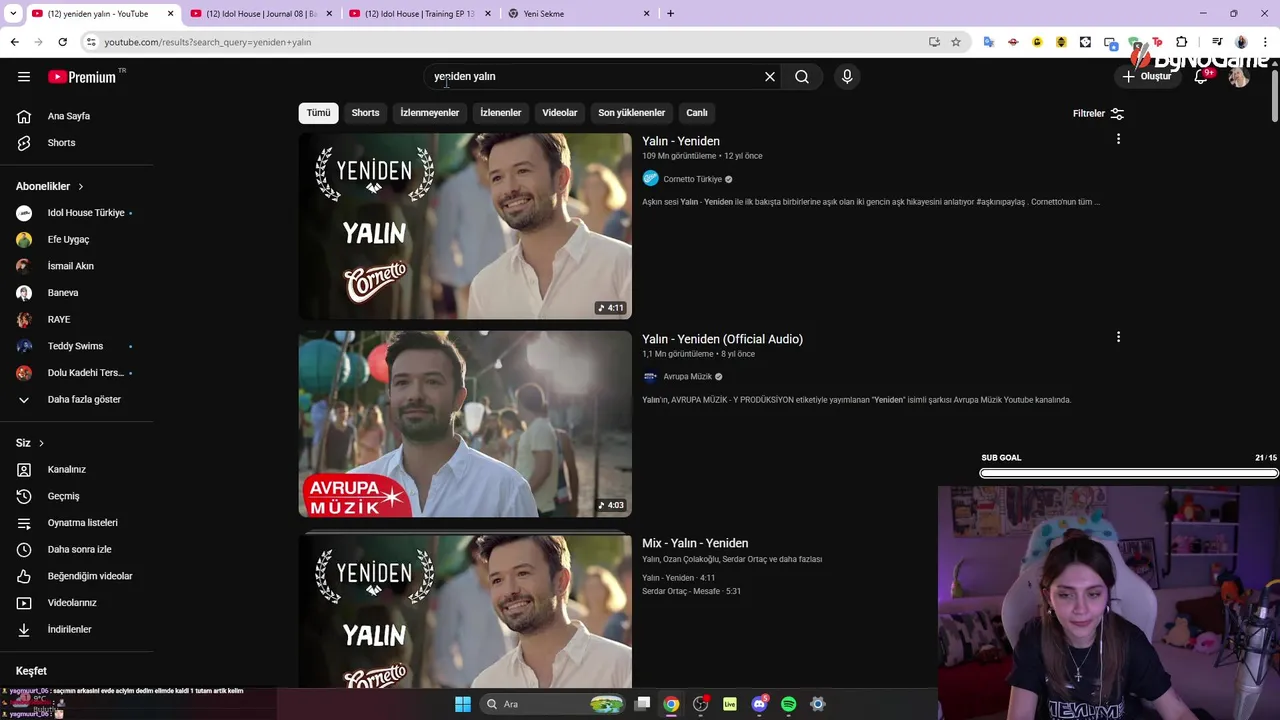Run the search with the magnifier button

[x=802, y=77]
